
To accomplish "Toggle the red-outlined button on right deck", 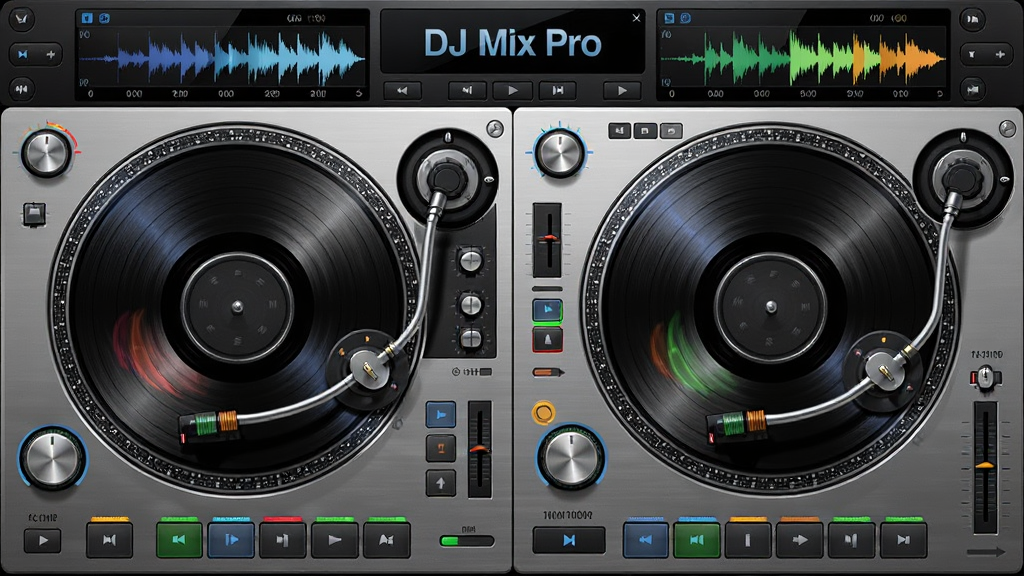I will (x=548, y=340).
